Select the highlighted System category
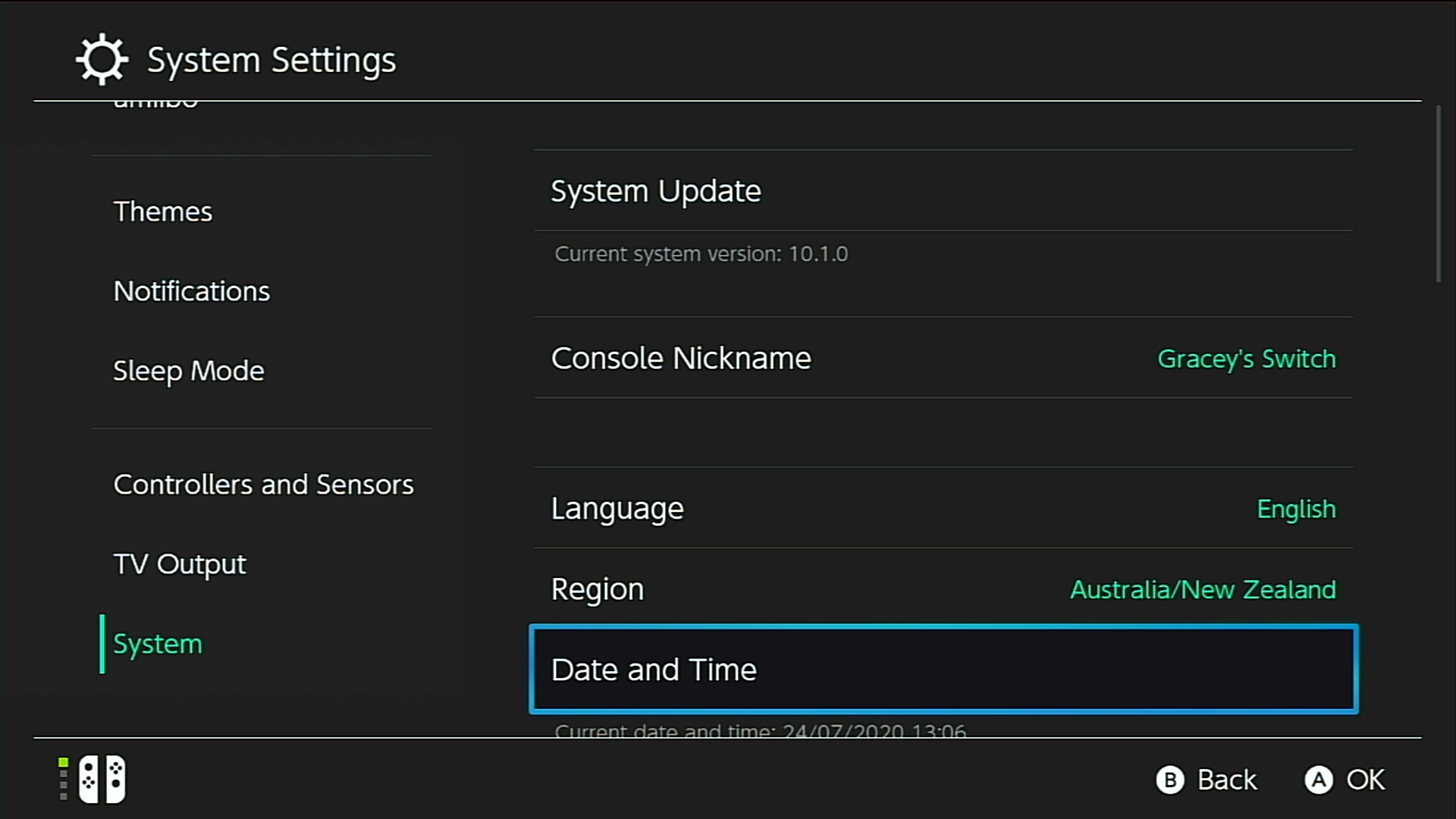 pyautogui.click(x=157, y=643)
